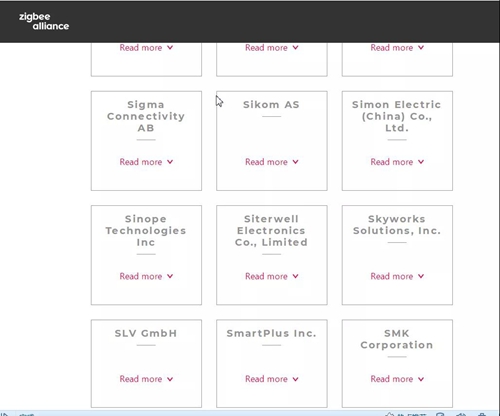Select the Sigma Connectivity AB card title
This screenshot has height=416, width=500.
(x=146, y=116)
